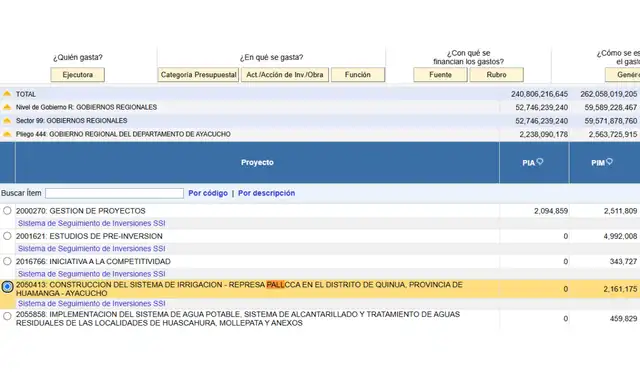
Task: Click 'Sector 99: GOBIERNOS REGIONALES' row text
Action: tap(71, 121)
